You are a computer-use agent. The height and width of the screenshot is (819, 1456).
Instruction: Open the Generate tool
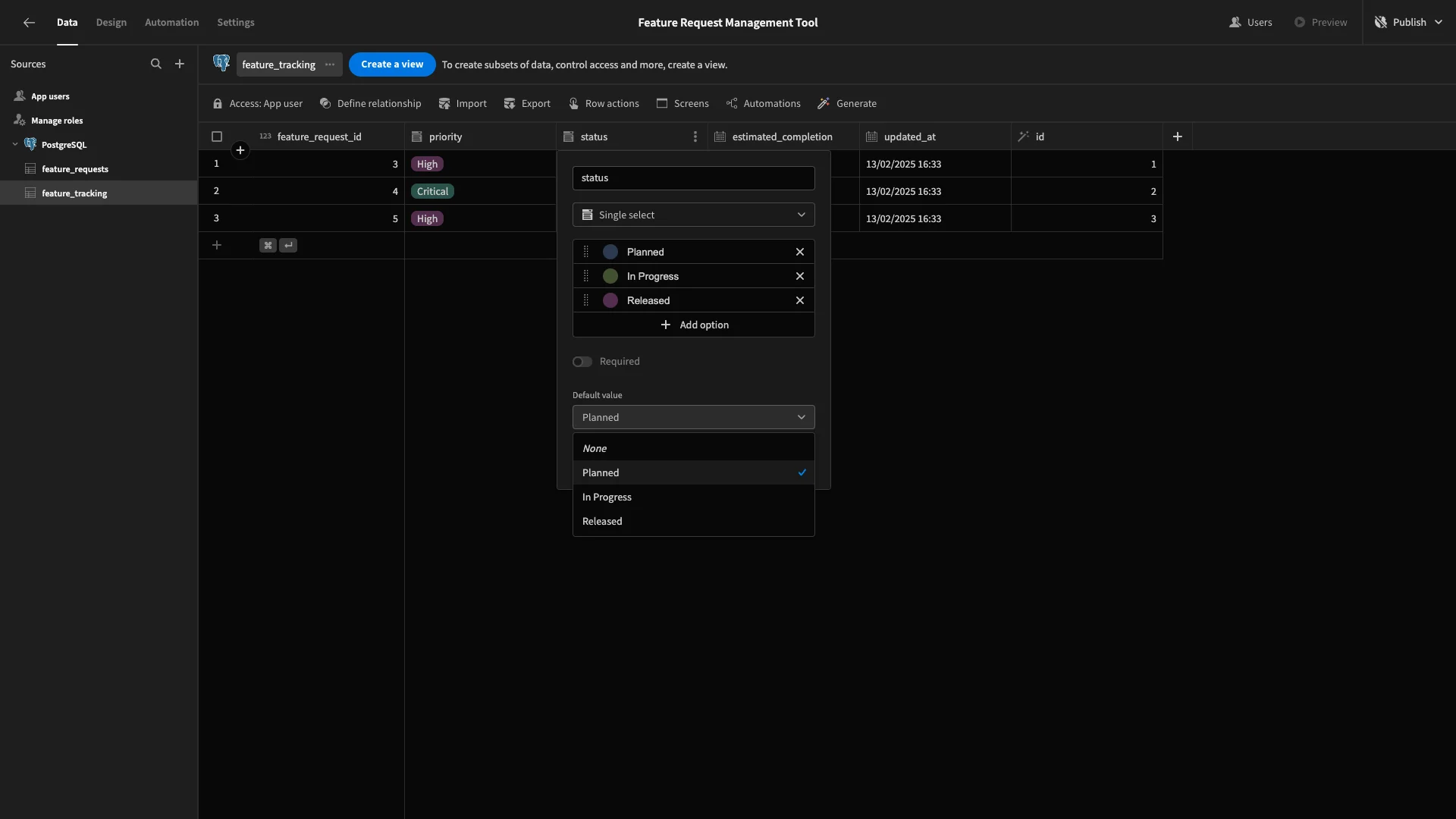pyautogui.click(x=847, y=104)
